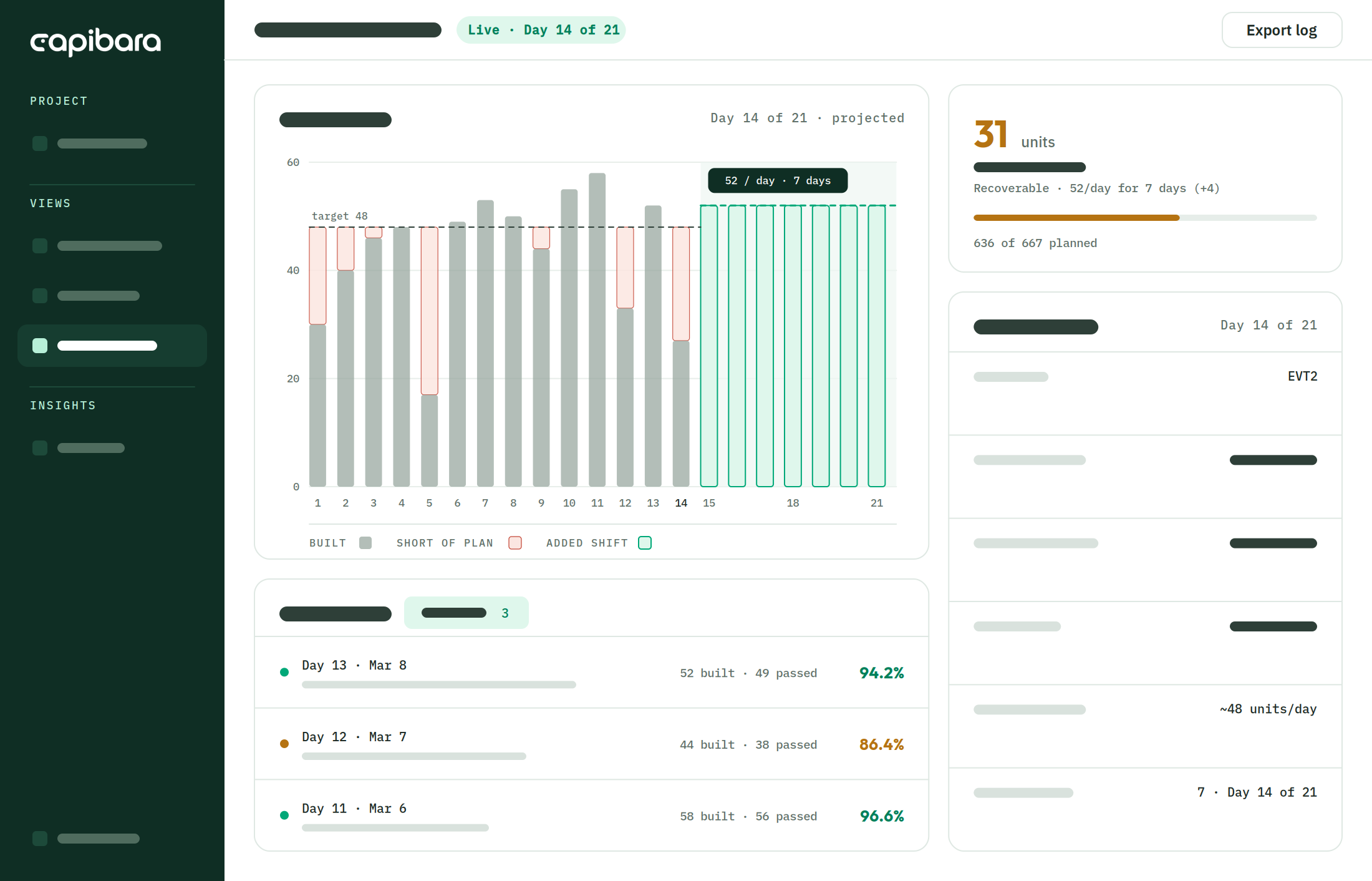Click the 96.6% pass rate value

pyautogui.click(x=881, y=816)
